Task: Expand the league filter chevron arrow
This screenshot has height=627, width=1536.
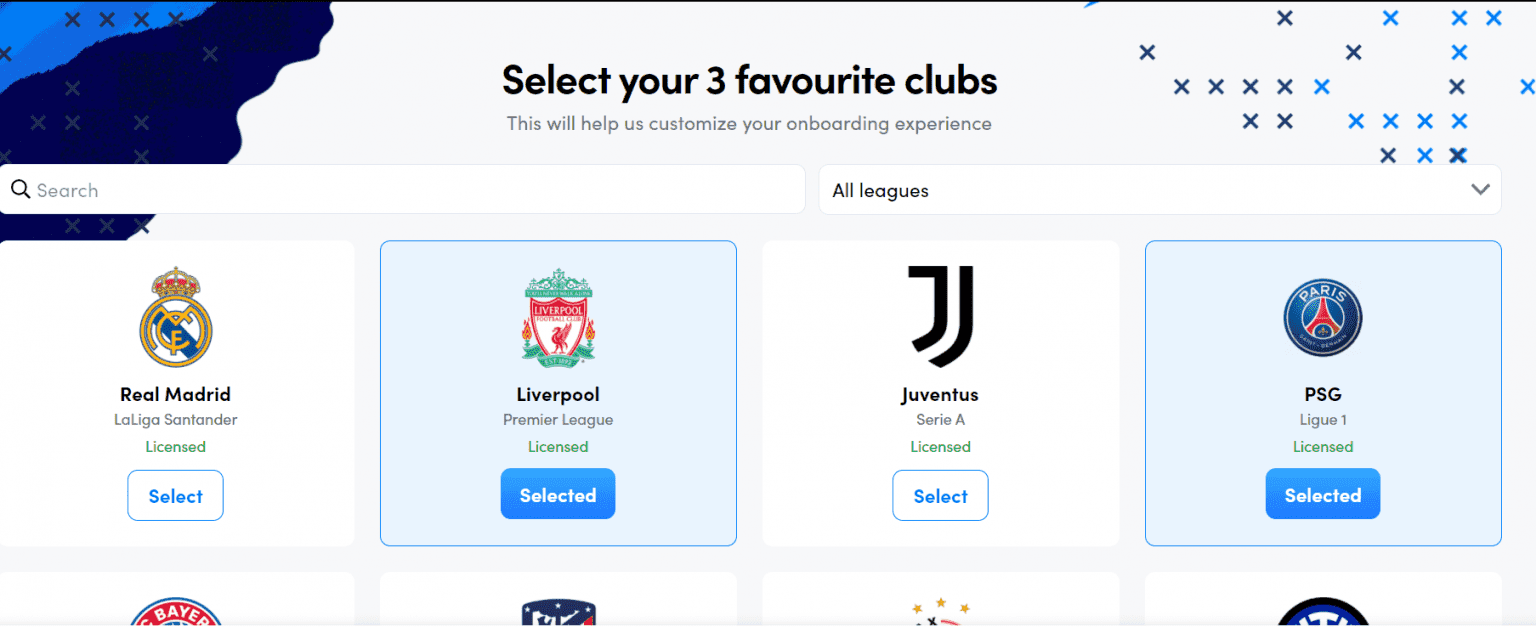Action: [1480, 190]
